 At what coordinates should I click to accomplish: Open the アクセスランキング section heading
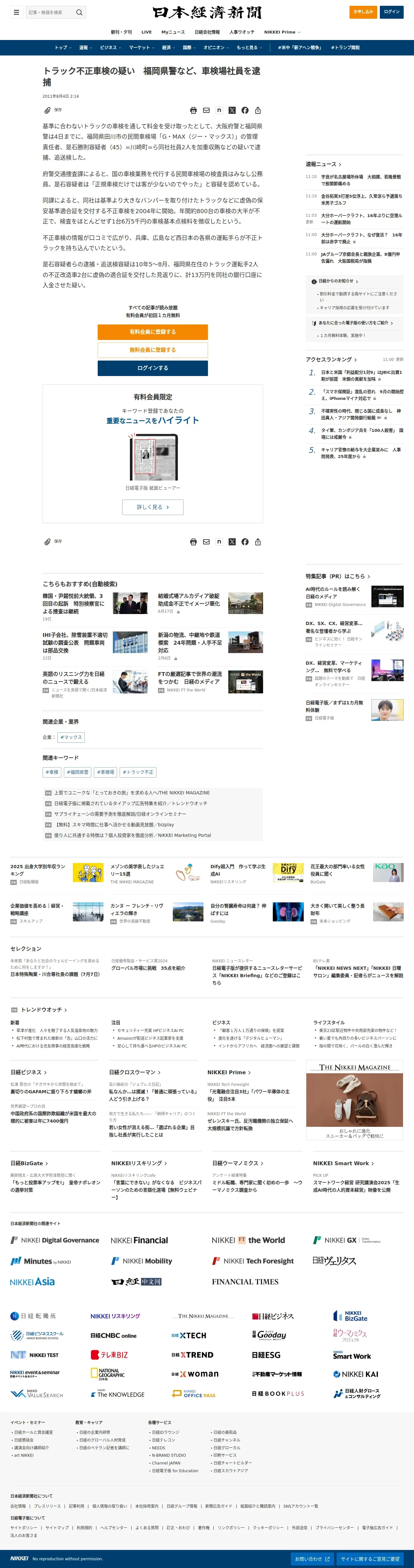pyautogui.click(x=331, y=360)
